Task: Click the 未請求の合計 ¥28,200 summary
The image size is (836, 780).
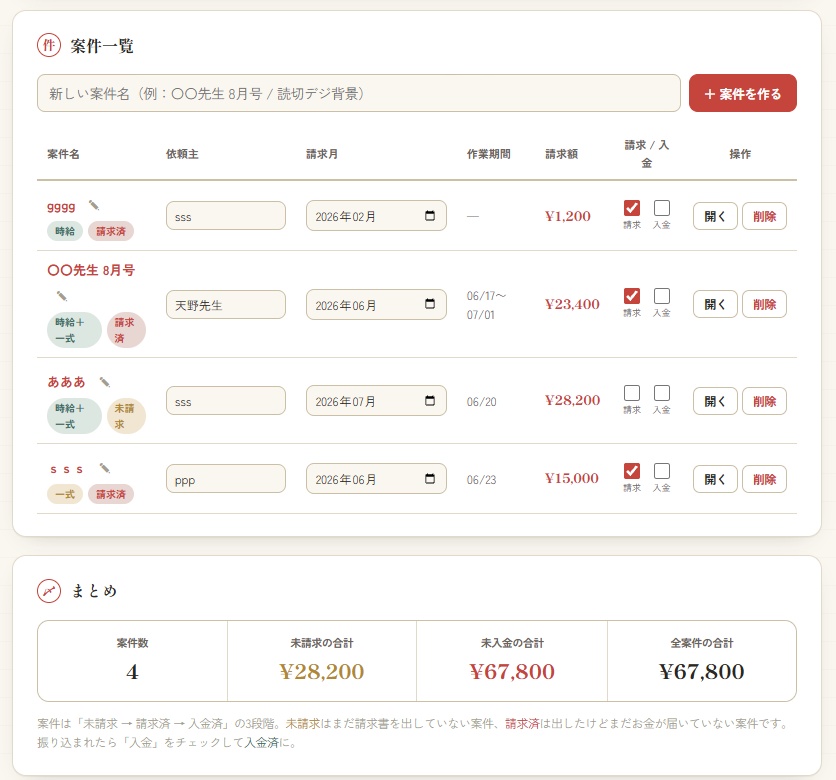Action: point(321,661)
